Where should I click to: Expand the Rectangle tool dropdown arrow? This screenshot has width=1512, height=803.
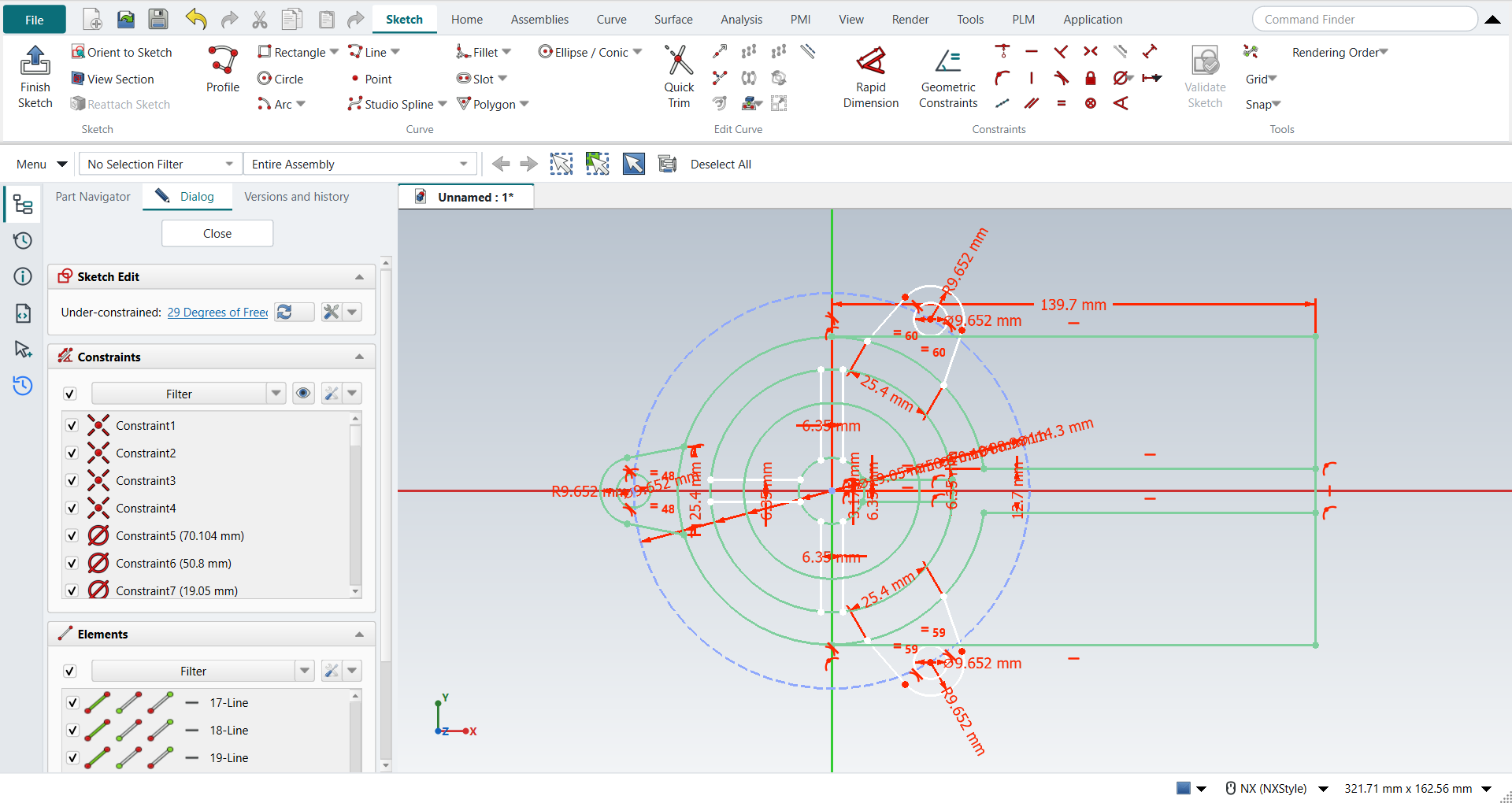click(334, 52)
